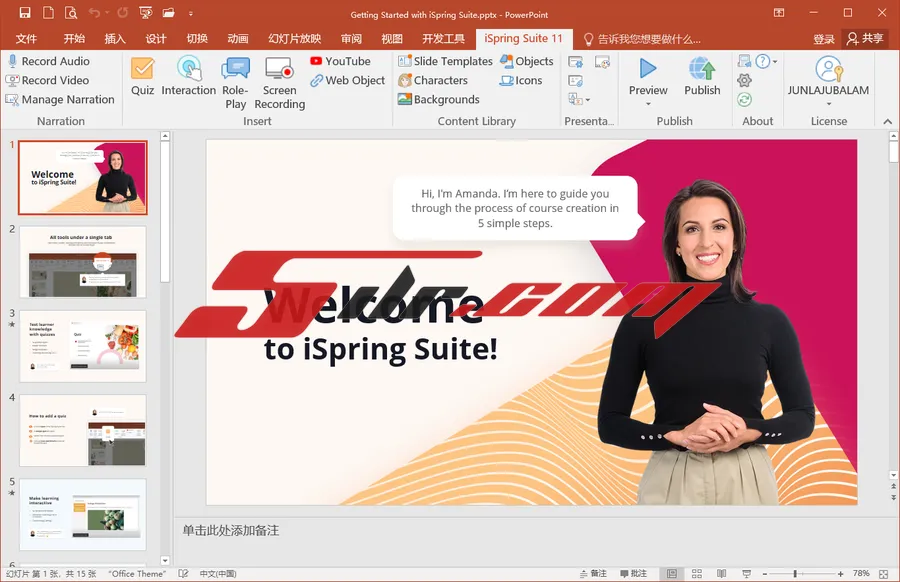900x582 pixels.
Task: Toggle the 备注 notes pane button
Action: tap(593, 573)
